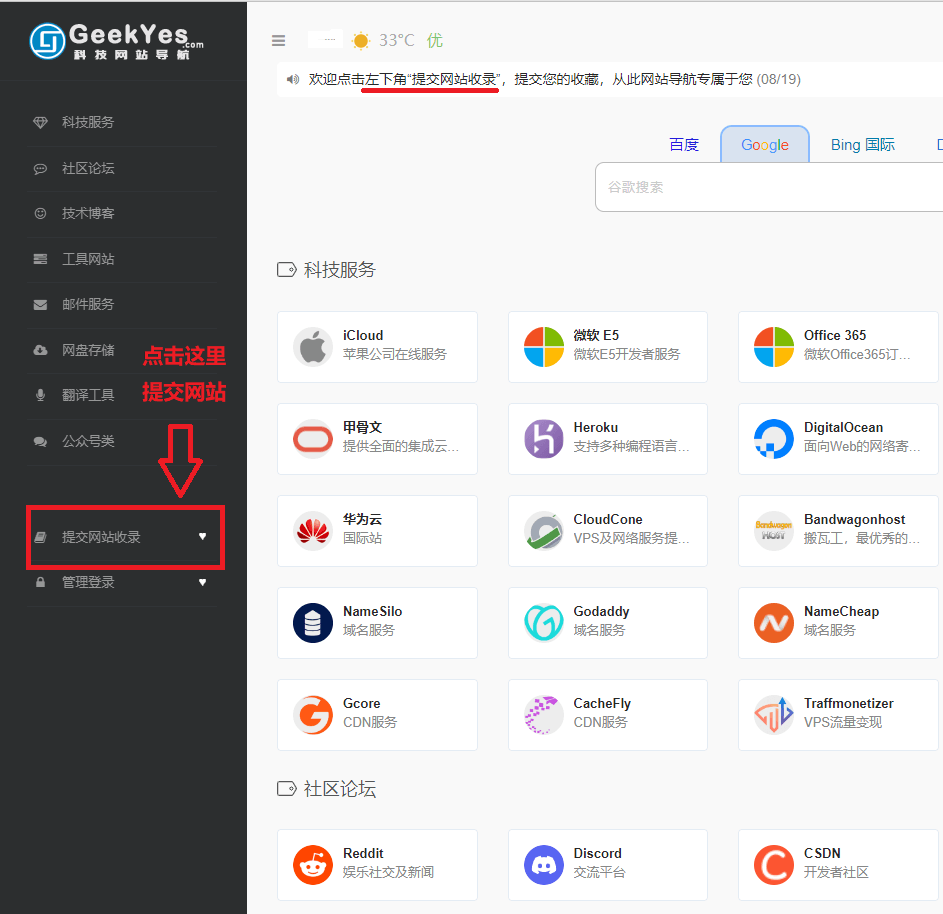Screen dimensions: 943x914
Task: Switch to the Bing 国际 search tab
Action: click(862, 145)
